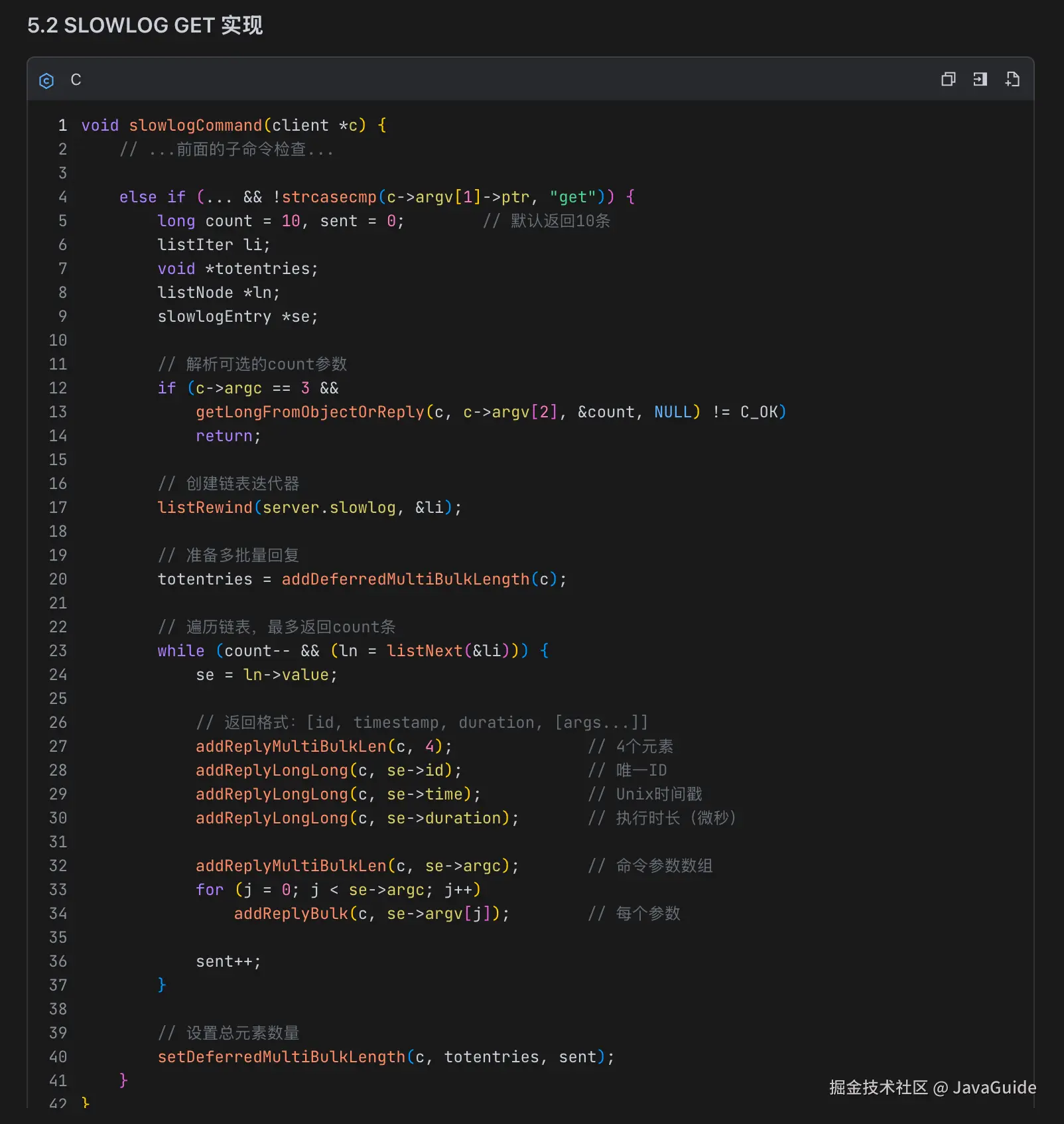Click the comment "创建链表迭代器"
Screen dimensions: 1064x1124
click(243, 484)
